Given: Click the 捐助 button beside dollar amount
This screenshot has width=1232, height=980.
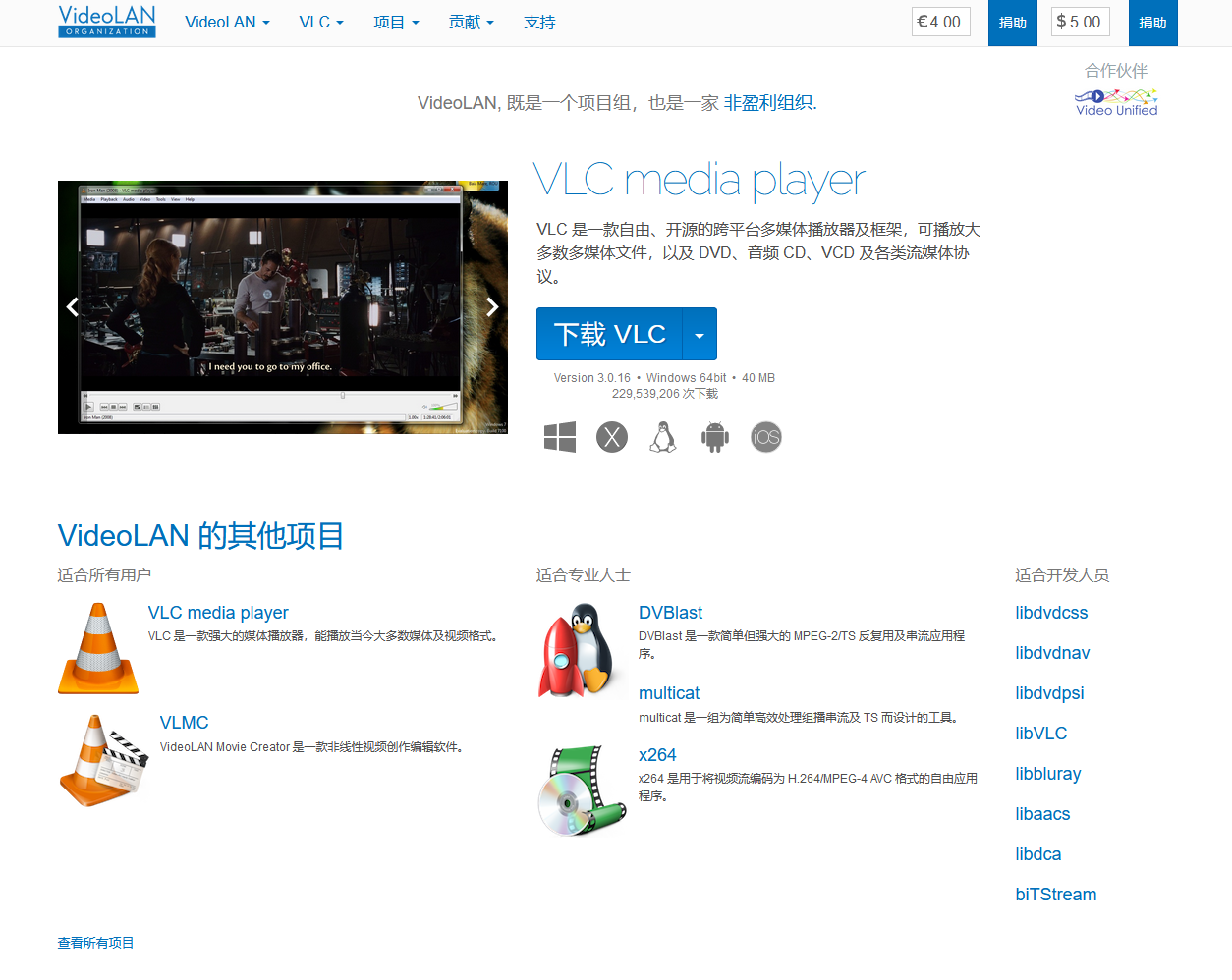Looking at the screenshot, I should coord(1152,23).
